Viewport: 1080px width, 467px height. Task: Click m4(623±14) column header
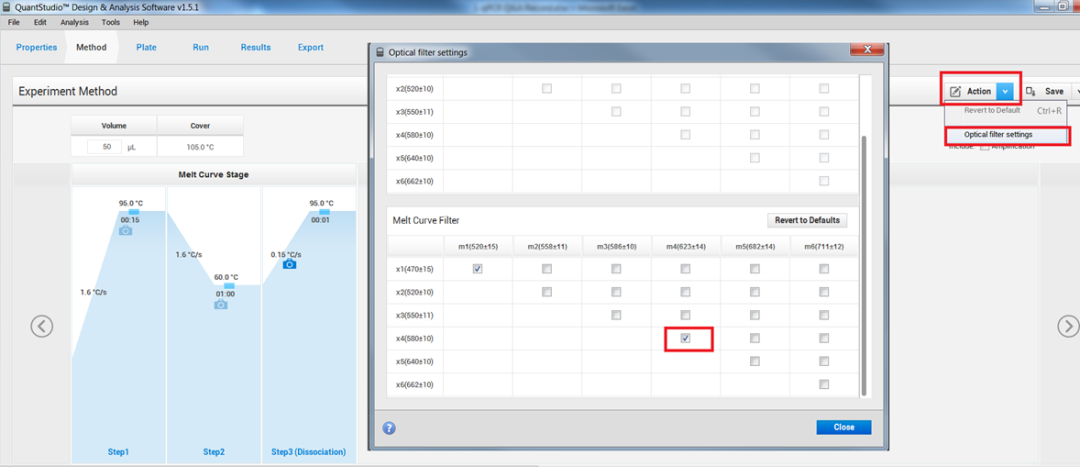click(x=685, y=247)
